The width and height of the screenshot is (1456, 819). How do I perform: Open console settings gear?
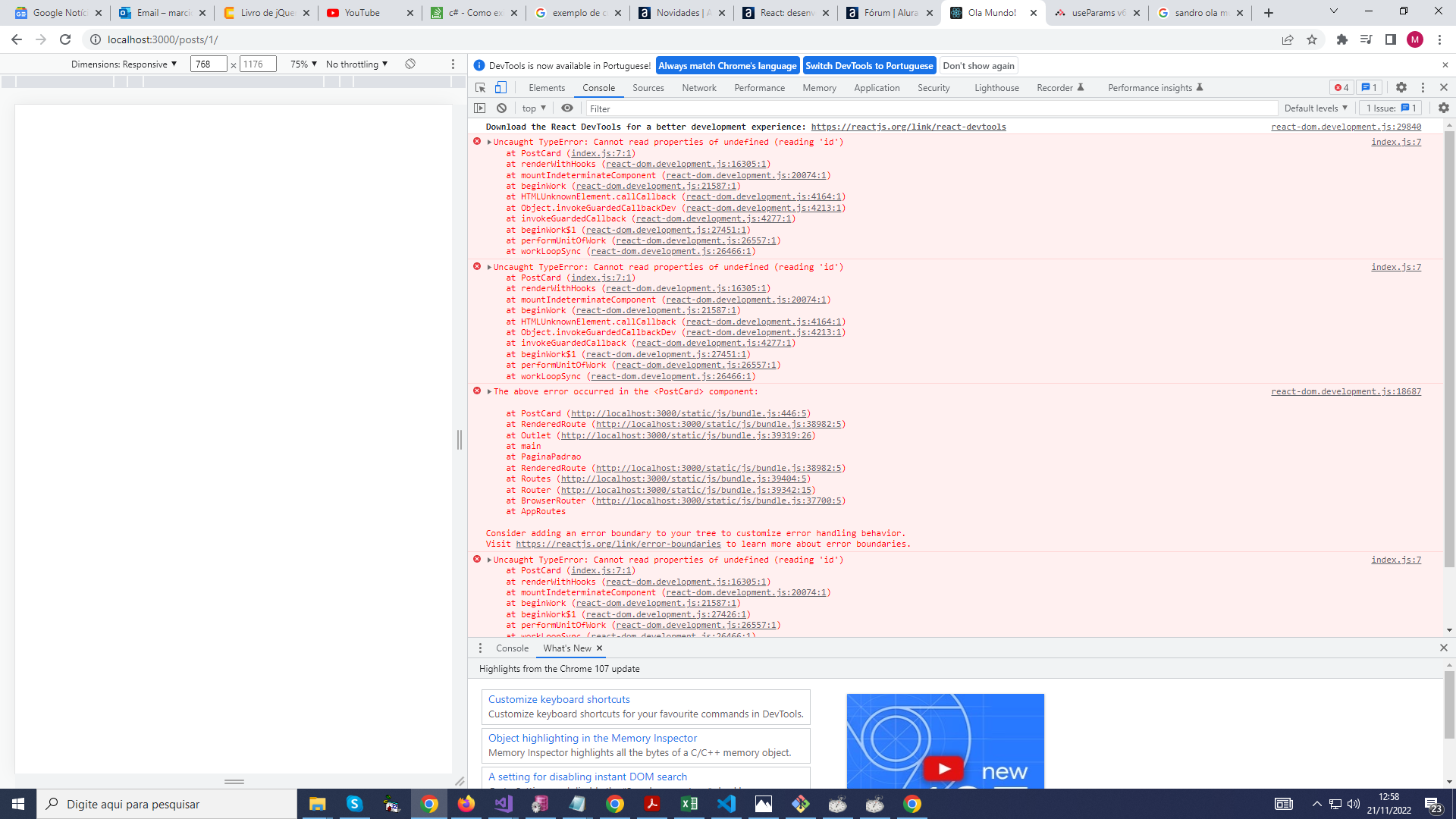coord(1444,108)
